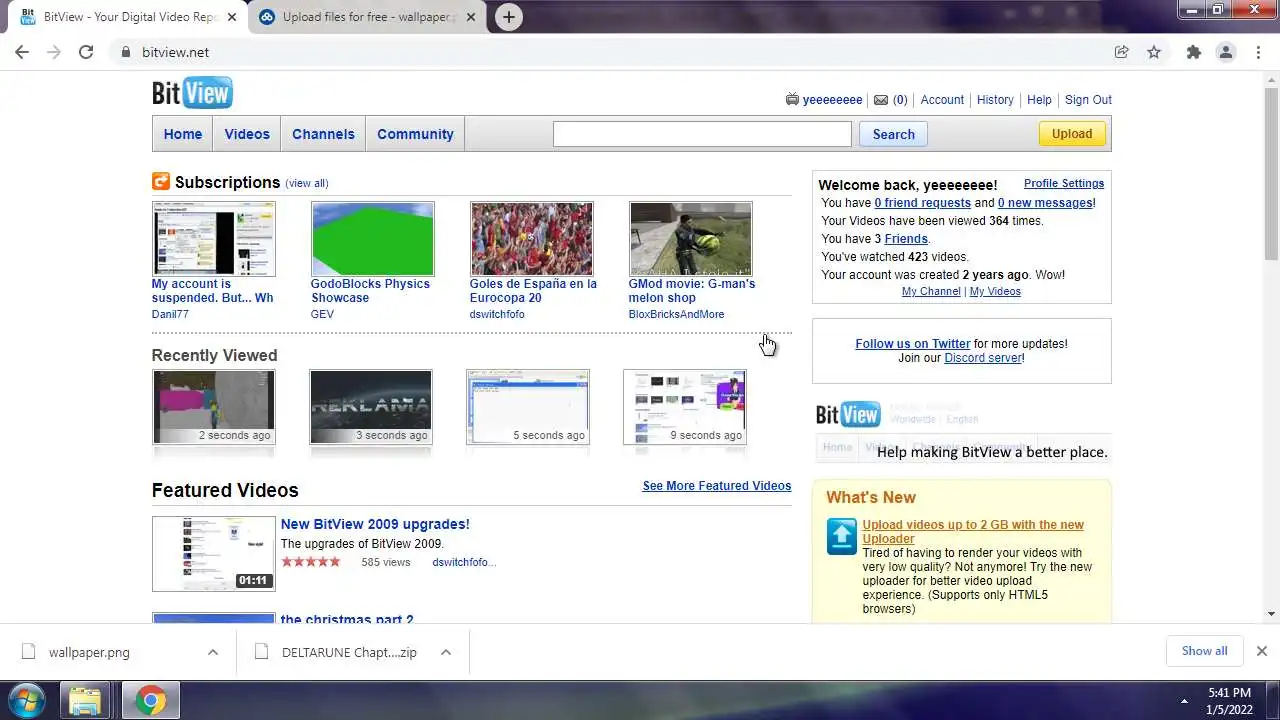Click the padlock site info icon
Viewport: 1280px width, 720px height.
click(125, 52)
